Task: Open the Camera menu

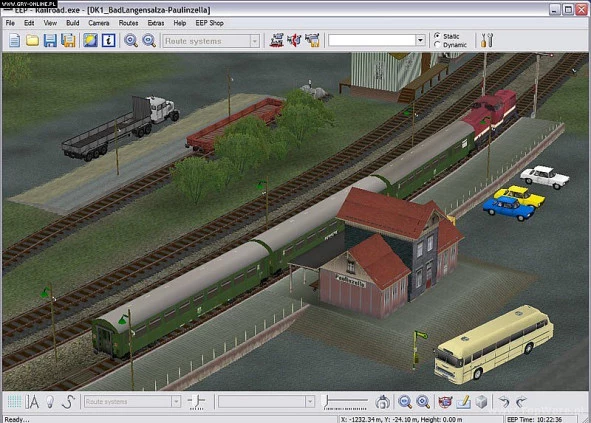Action: pos(99,23)
